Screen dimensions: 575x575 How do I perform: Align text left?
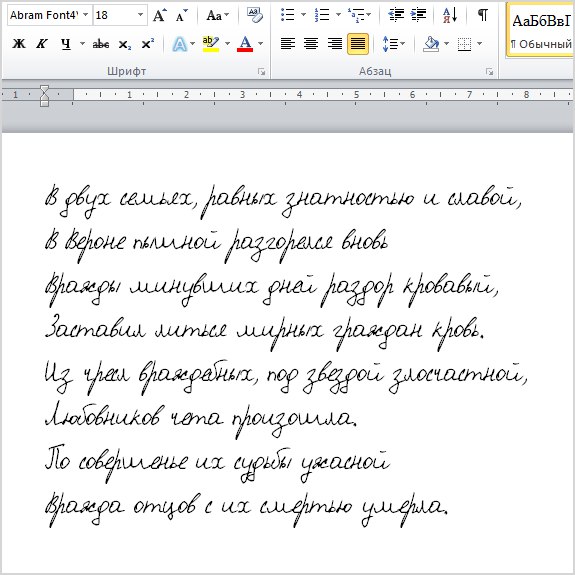(x=288, y=44)
